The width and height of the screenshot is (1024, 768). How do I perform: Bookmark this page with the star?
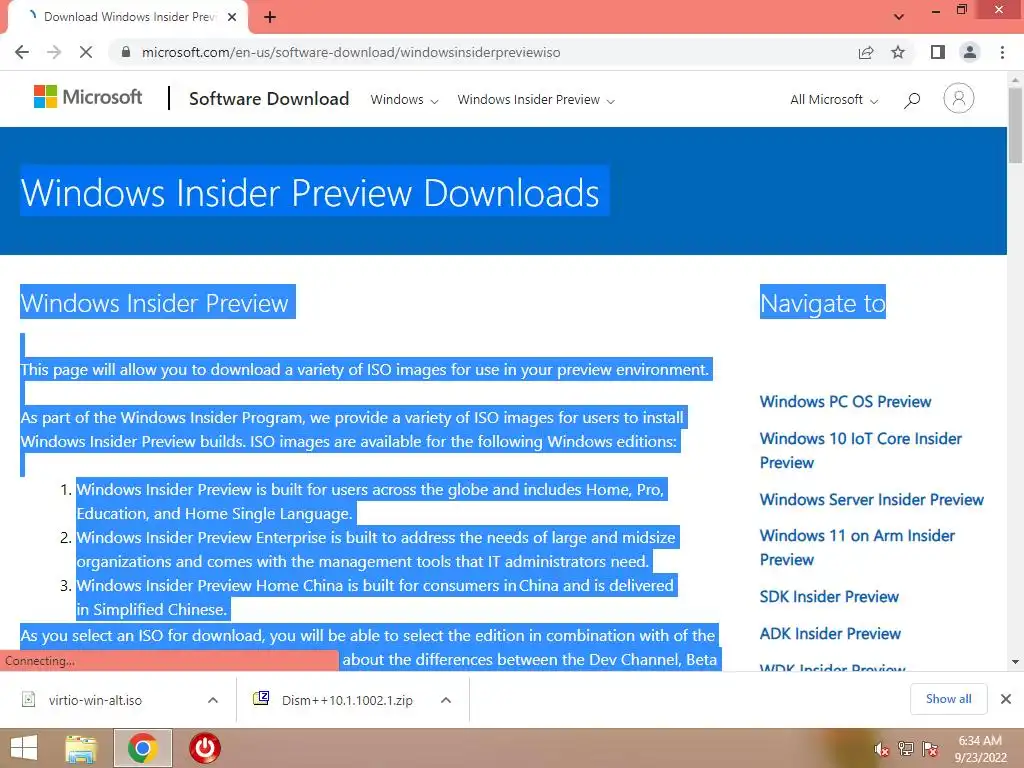point(898,52)
